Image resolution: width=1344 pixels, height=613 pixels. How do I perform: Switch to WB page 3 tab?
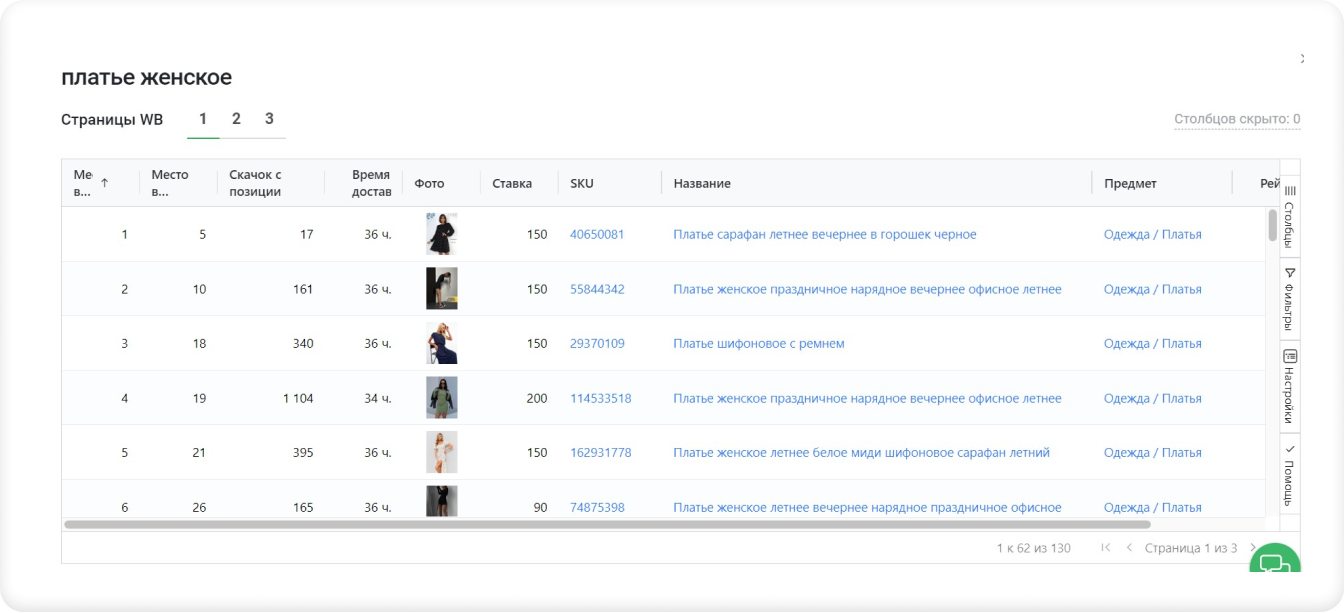tap(269, 119)
